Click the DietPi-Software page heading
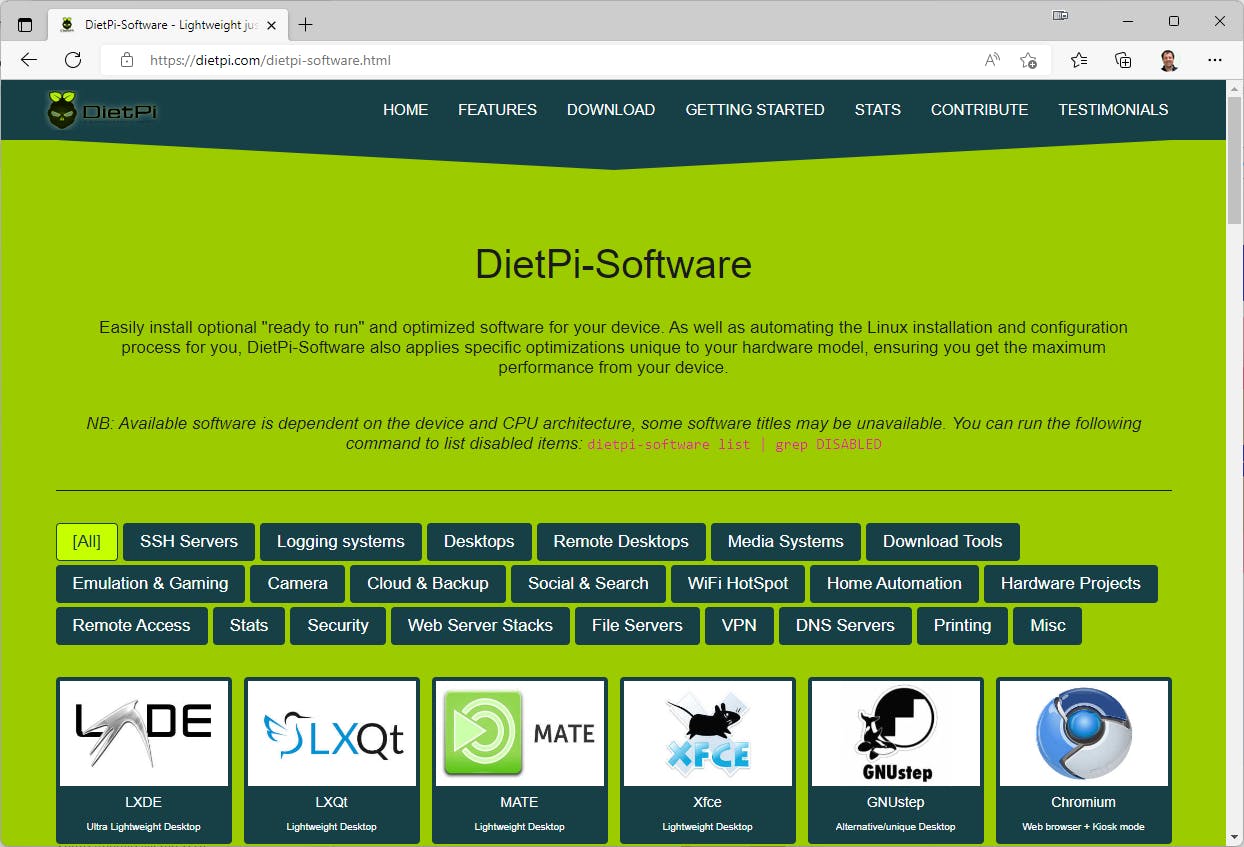Viewport: 1244px width, 847px height. pos(613,264)
